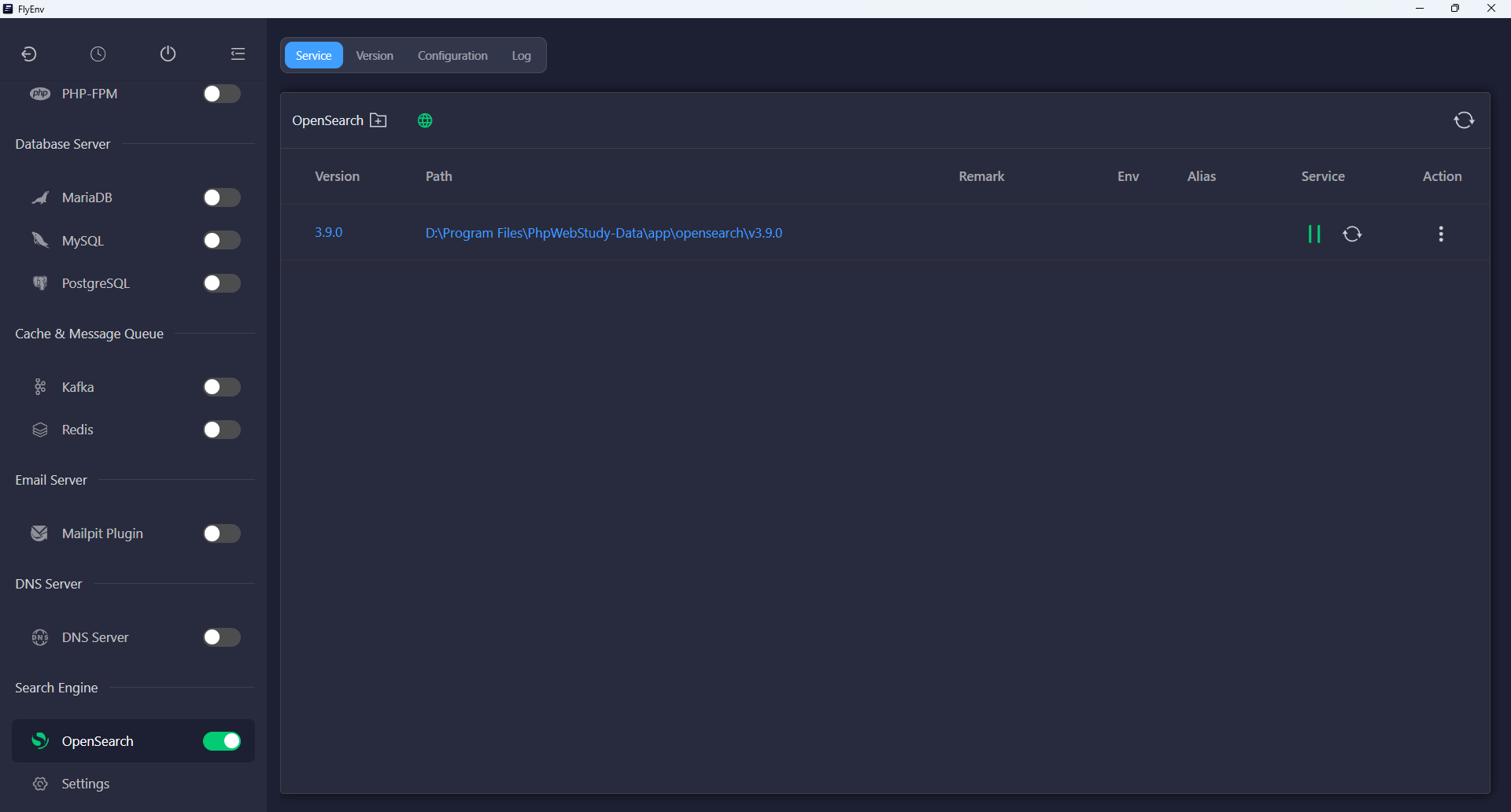1511x812 pixels.
Task: Switch to the Version tab
Action: click(x=375, y=55)
